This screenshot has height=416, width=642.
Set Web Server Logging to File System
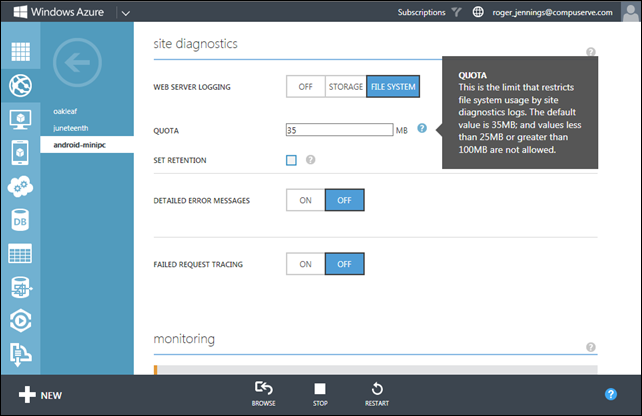coord(393,86)
